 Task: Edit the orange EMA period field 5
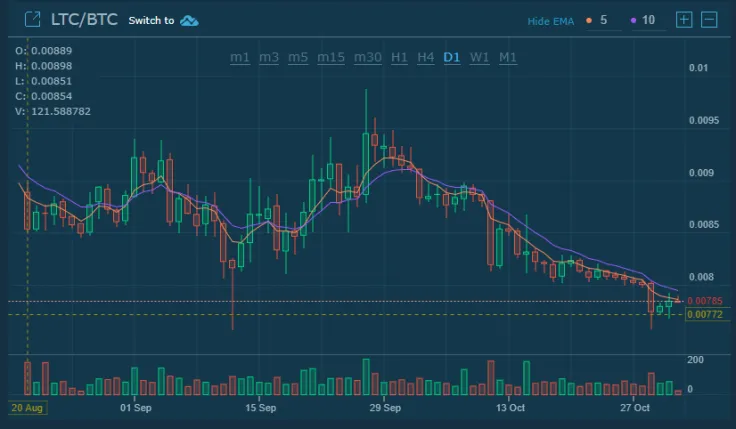(x=604, y=20)
